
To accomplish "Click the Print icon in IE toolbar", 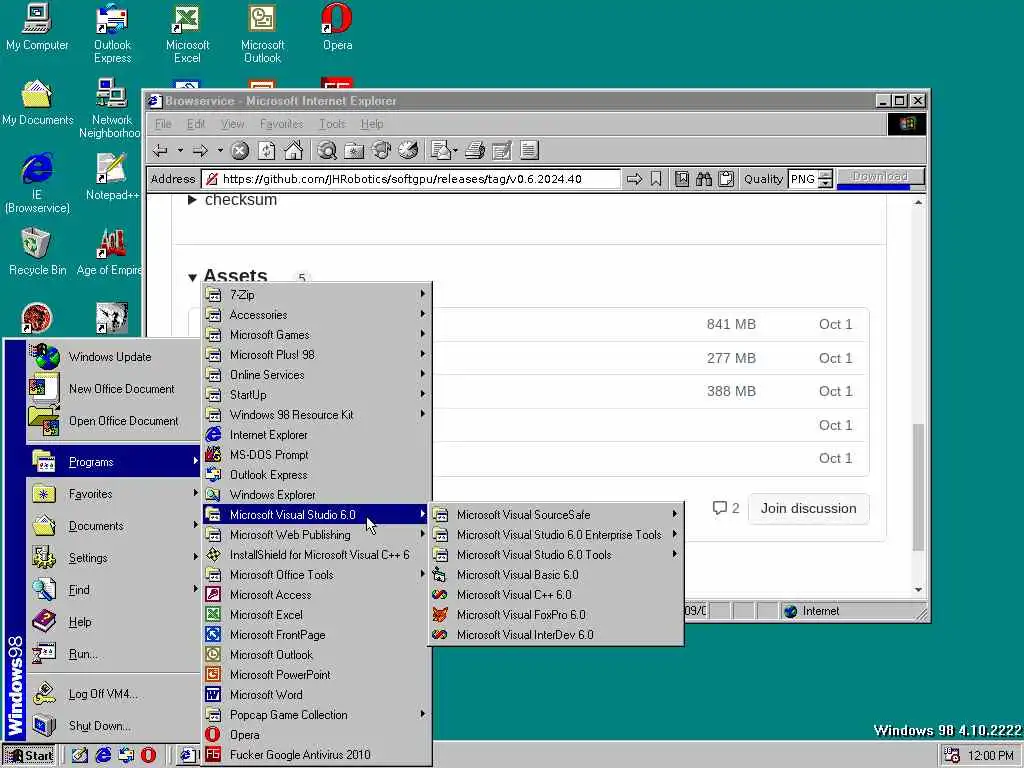I will [x=475, y=151].
